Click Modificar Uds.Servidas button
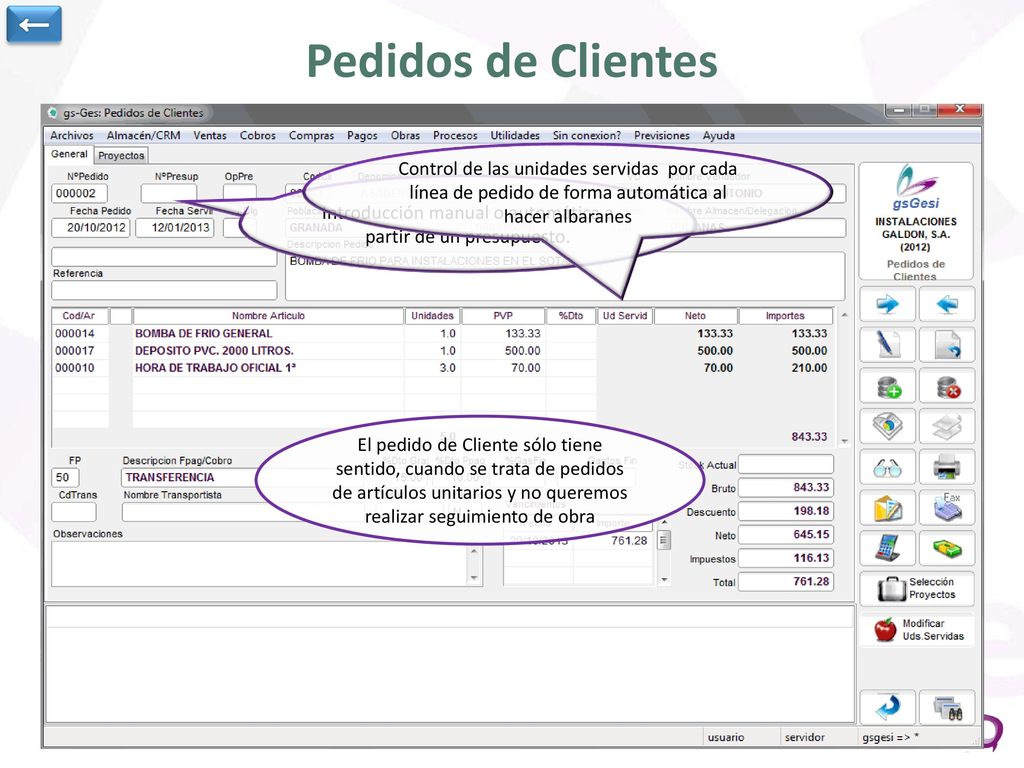The height and width of the screenshot is (768, 1024). [916, 630]
